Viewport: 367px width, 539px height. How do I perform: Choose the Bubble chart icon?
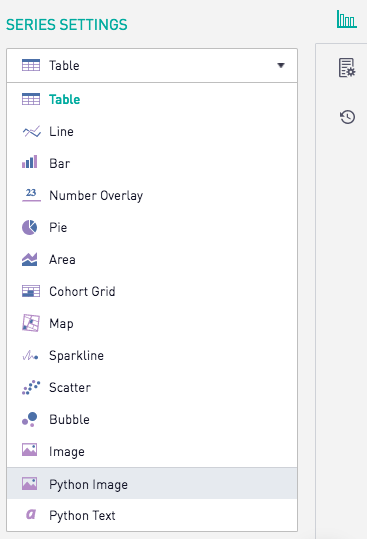(x=30, y=419)
